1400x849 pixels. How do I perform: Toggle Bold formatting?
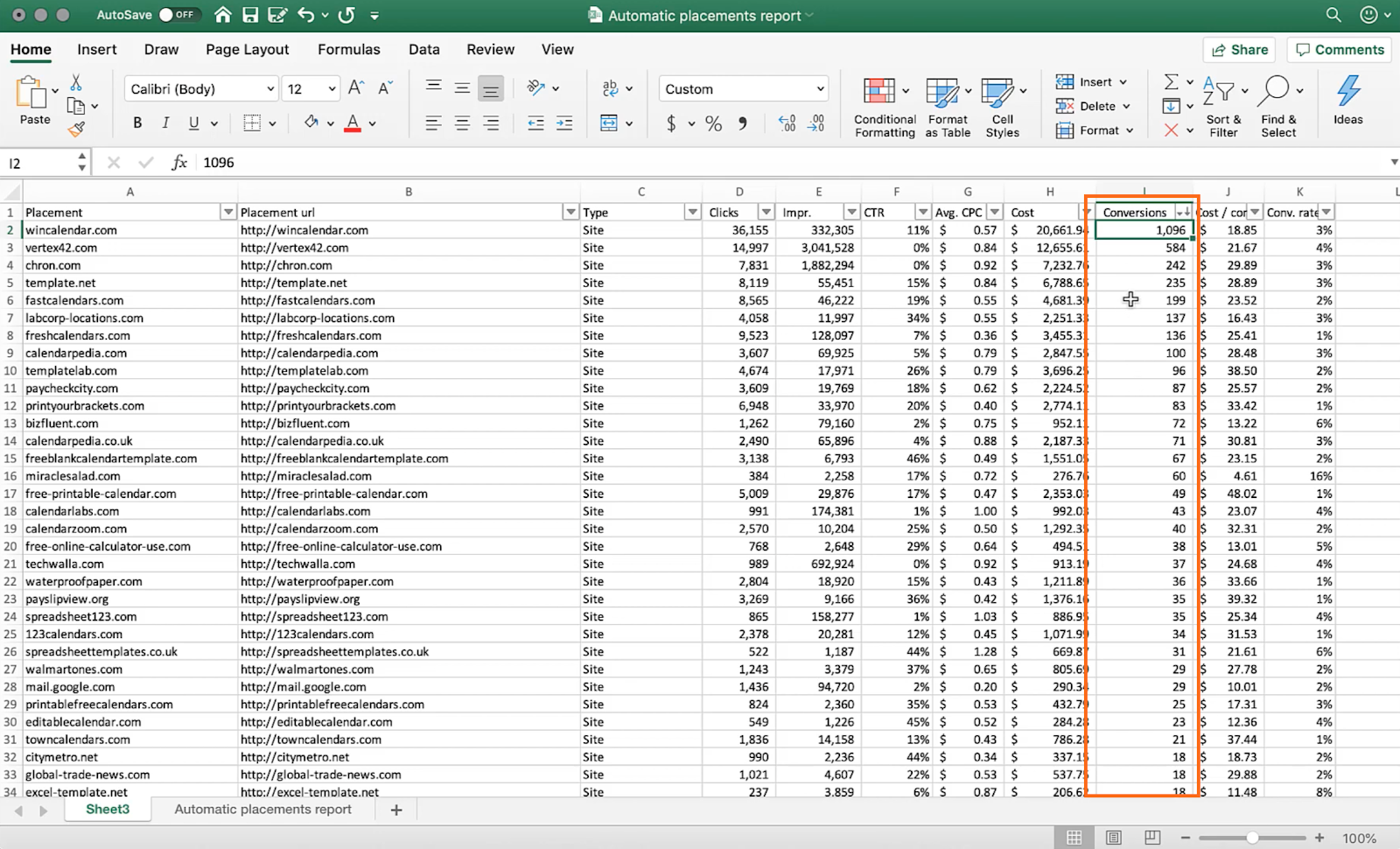point(137,123)
